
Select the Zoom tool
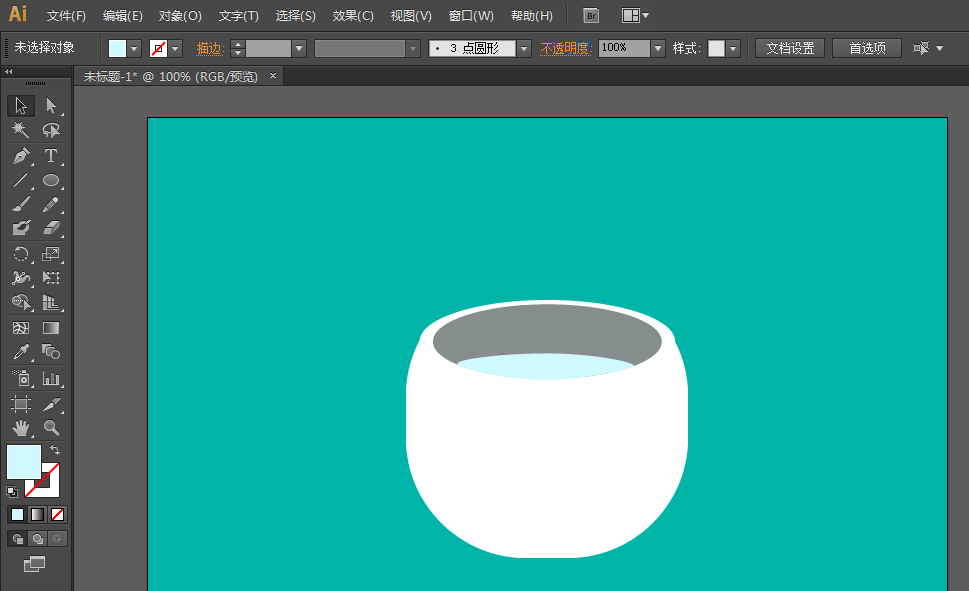pos(51,428)
